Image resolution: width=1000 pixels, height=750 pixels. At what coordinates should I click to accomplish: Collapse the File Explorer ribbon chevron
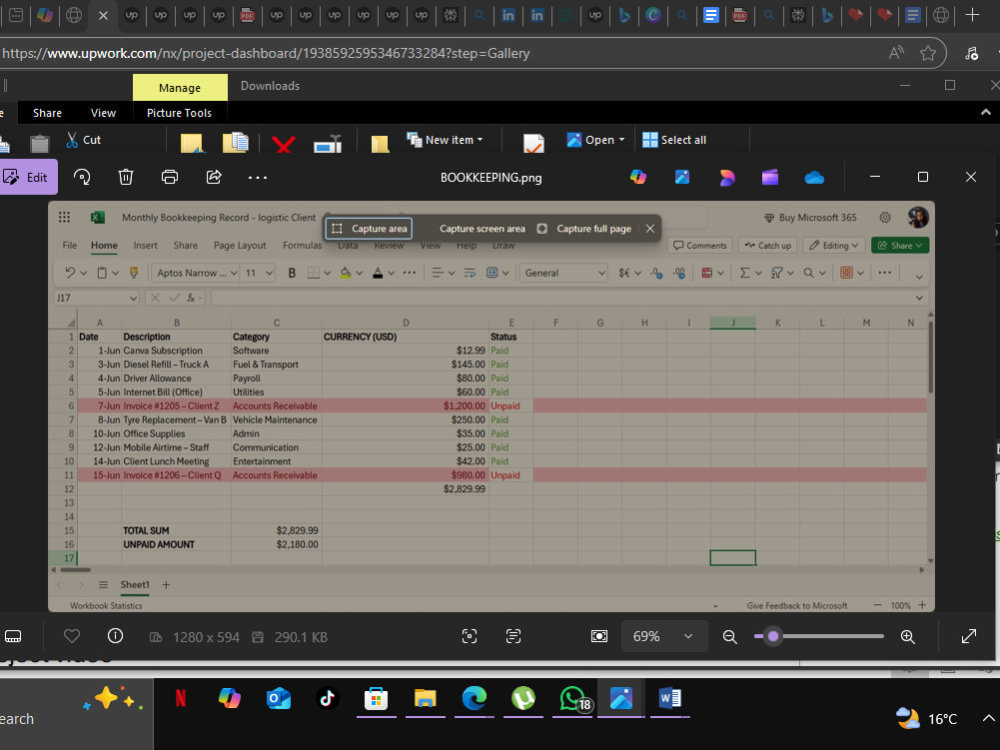[x=985, y=112]
